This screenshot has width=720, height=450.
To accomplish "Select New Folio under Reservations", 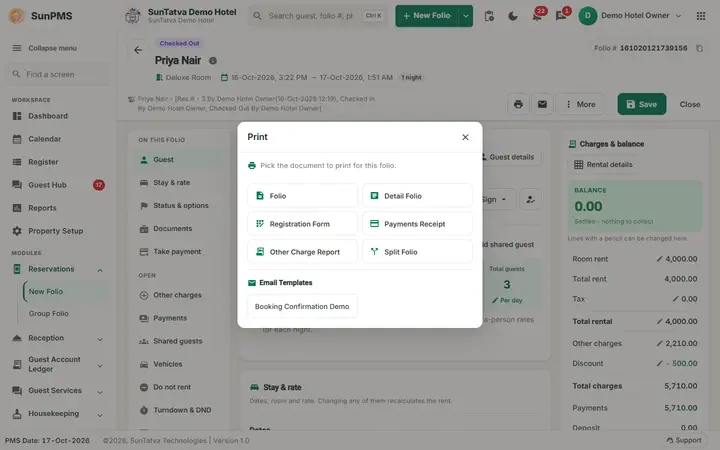I will click(x=66, y=292).
